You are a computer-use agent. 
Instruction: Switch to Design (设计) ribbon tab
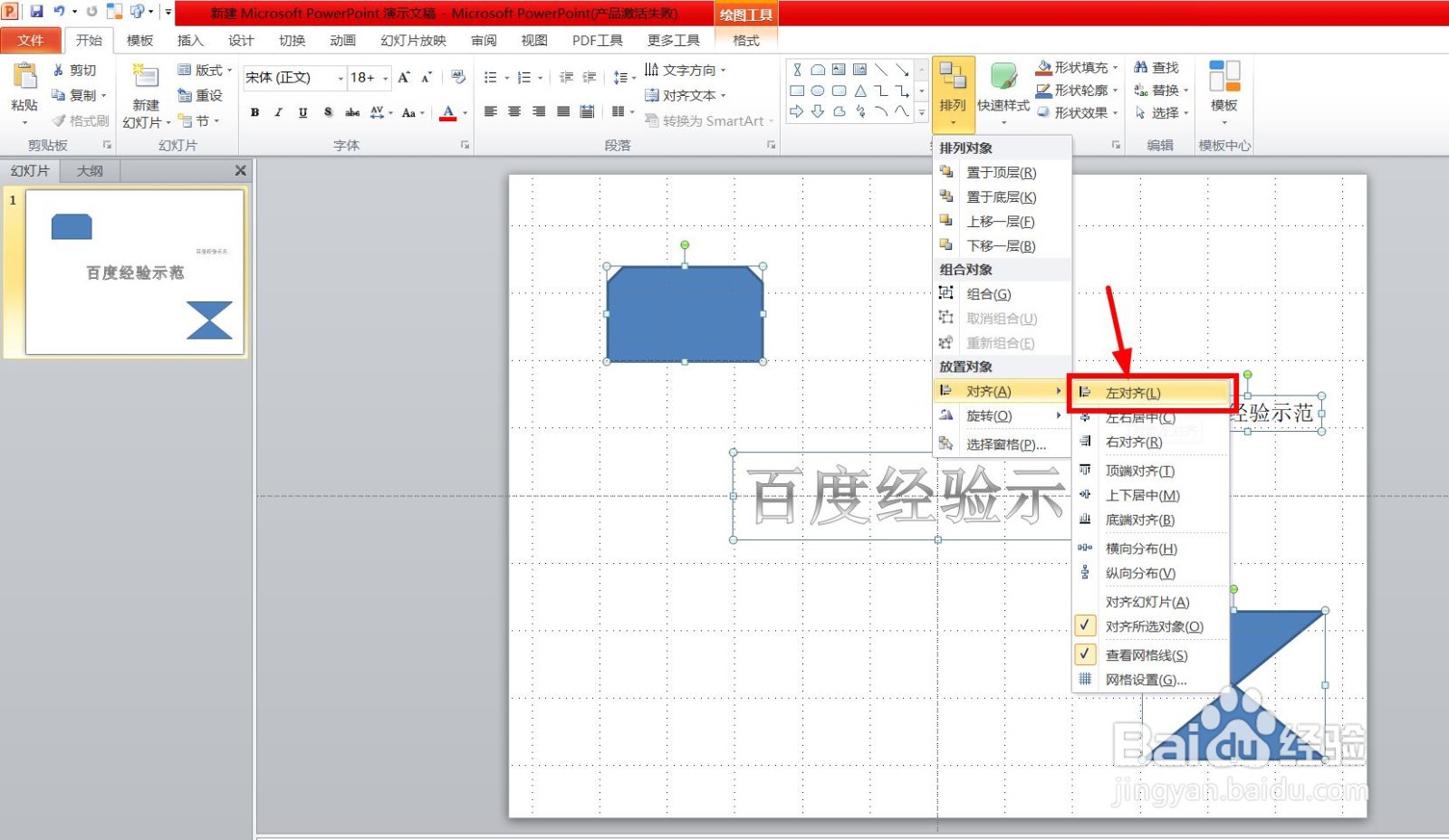pyautogui.click(x=241, y=41)
